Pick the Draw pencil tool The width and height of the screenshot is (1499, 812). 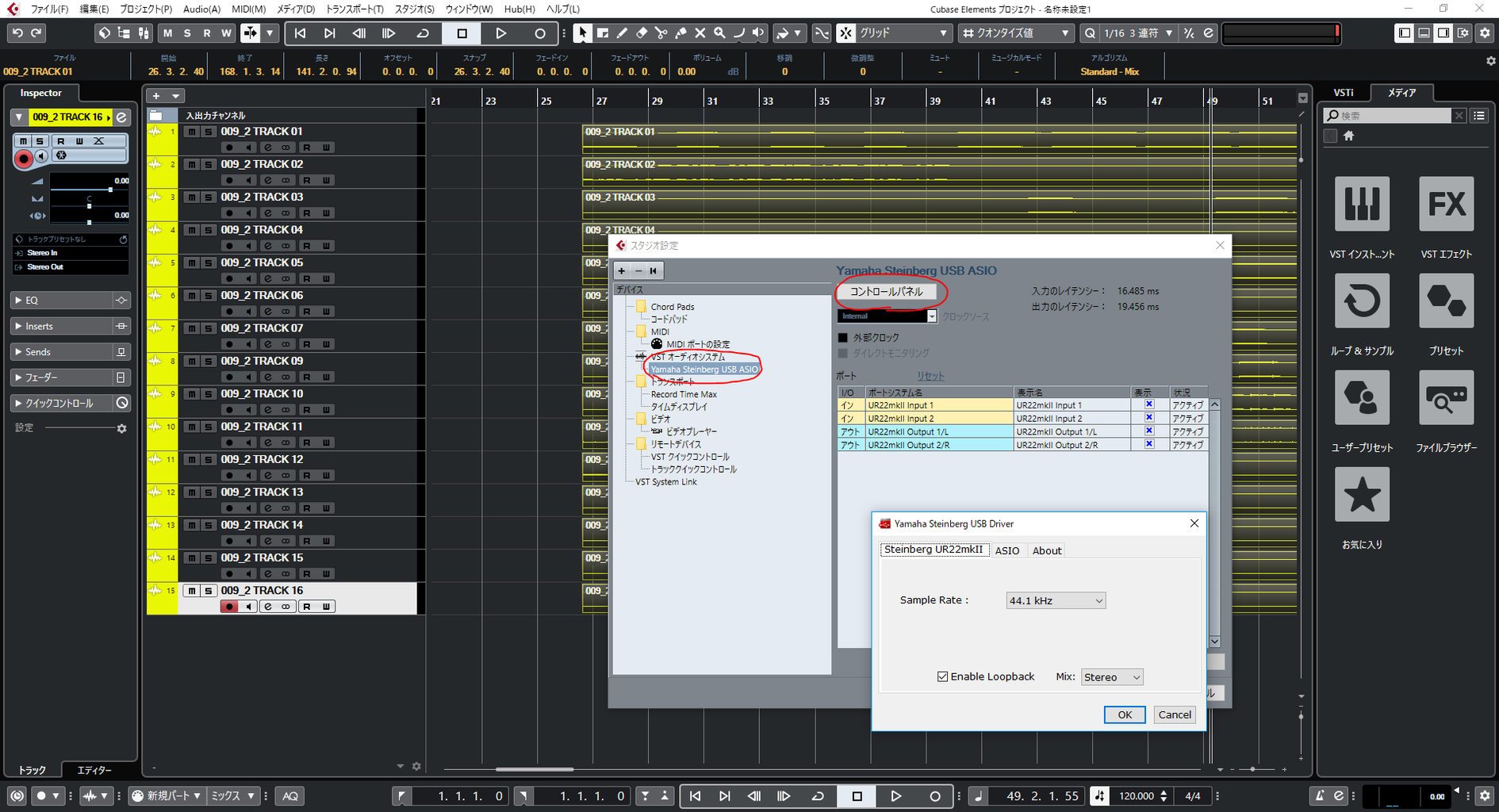(622, 33)
